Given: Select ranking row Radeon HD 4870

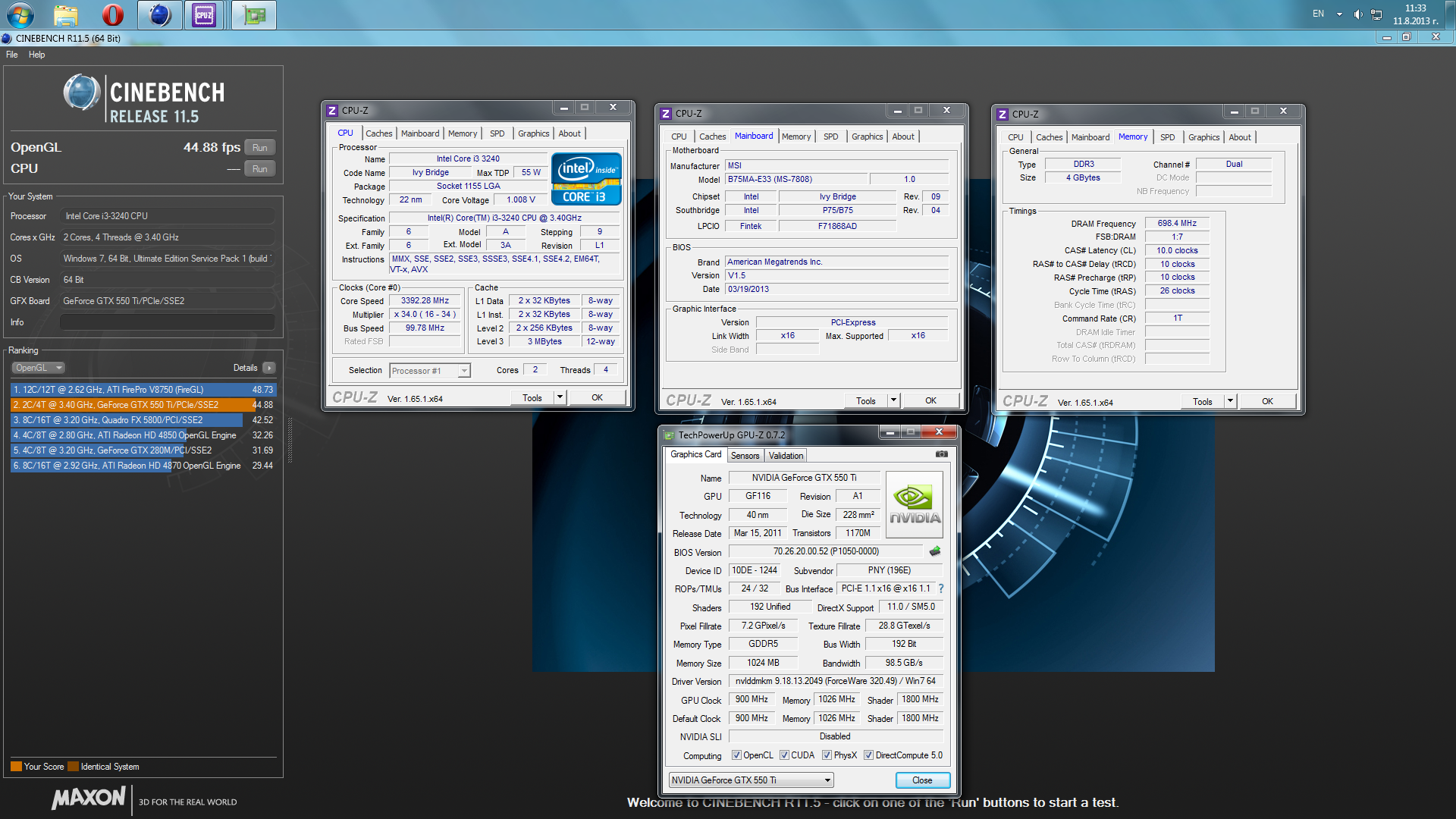Looking at the screenshot, I should (143, 466).
